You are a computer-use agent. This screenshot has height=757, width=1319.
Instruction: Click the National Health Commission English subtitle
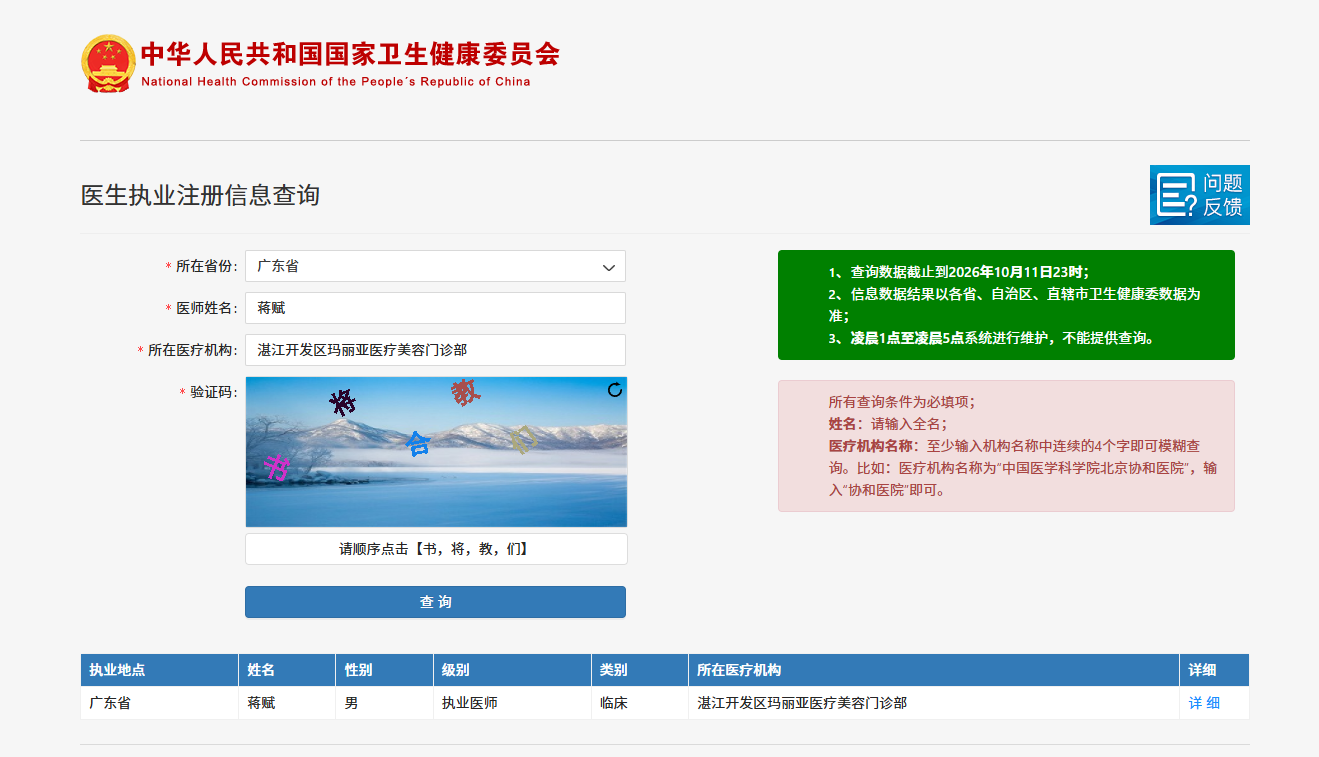[336, 82]
